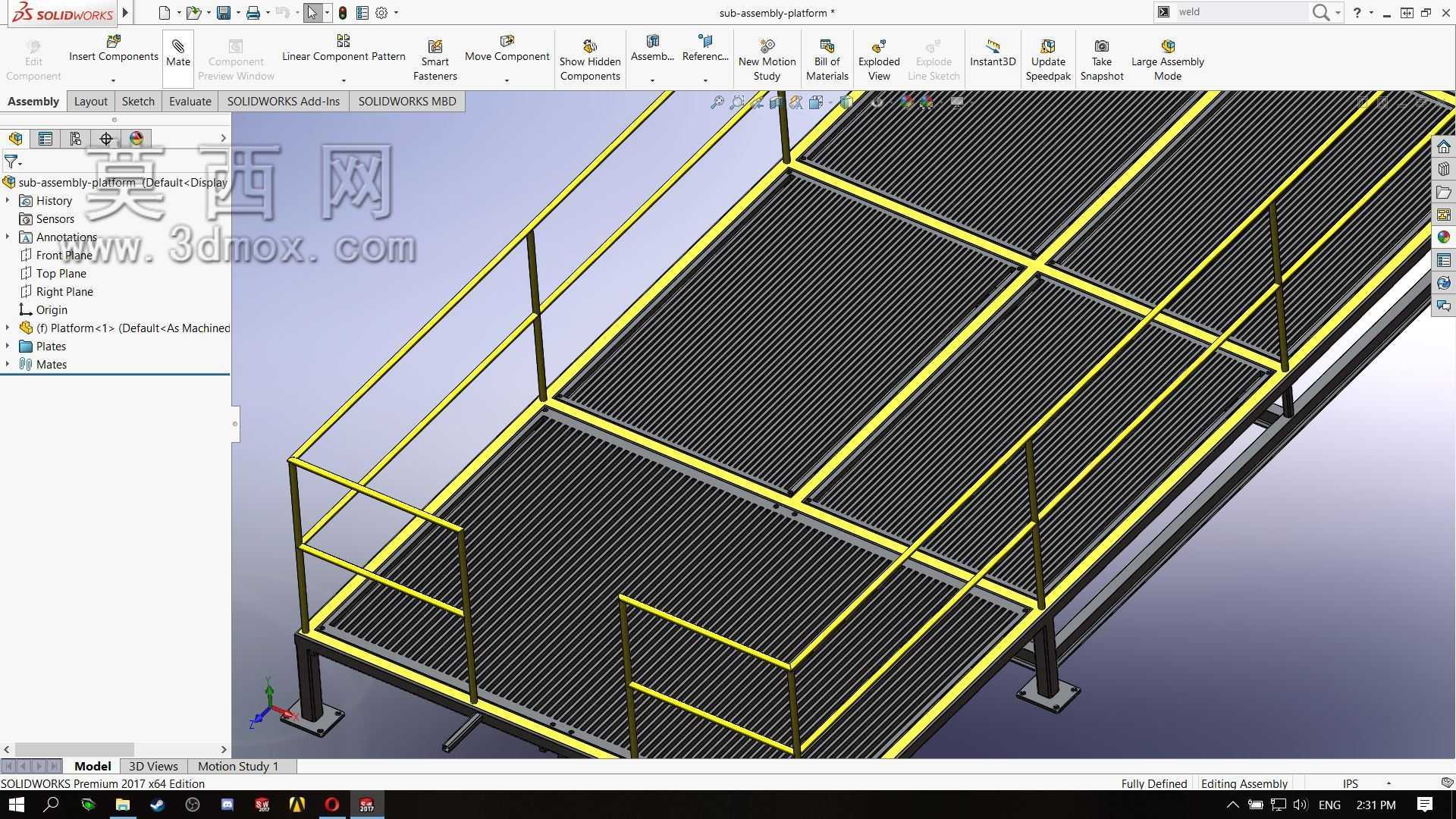Click the Move Component tool
Screen dimensions: 1456x819
coord(507,49)
